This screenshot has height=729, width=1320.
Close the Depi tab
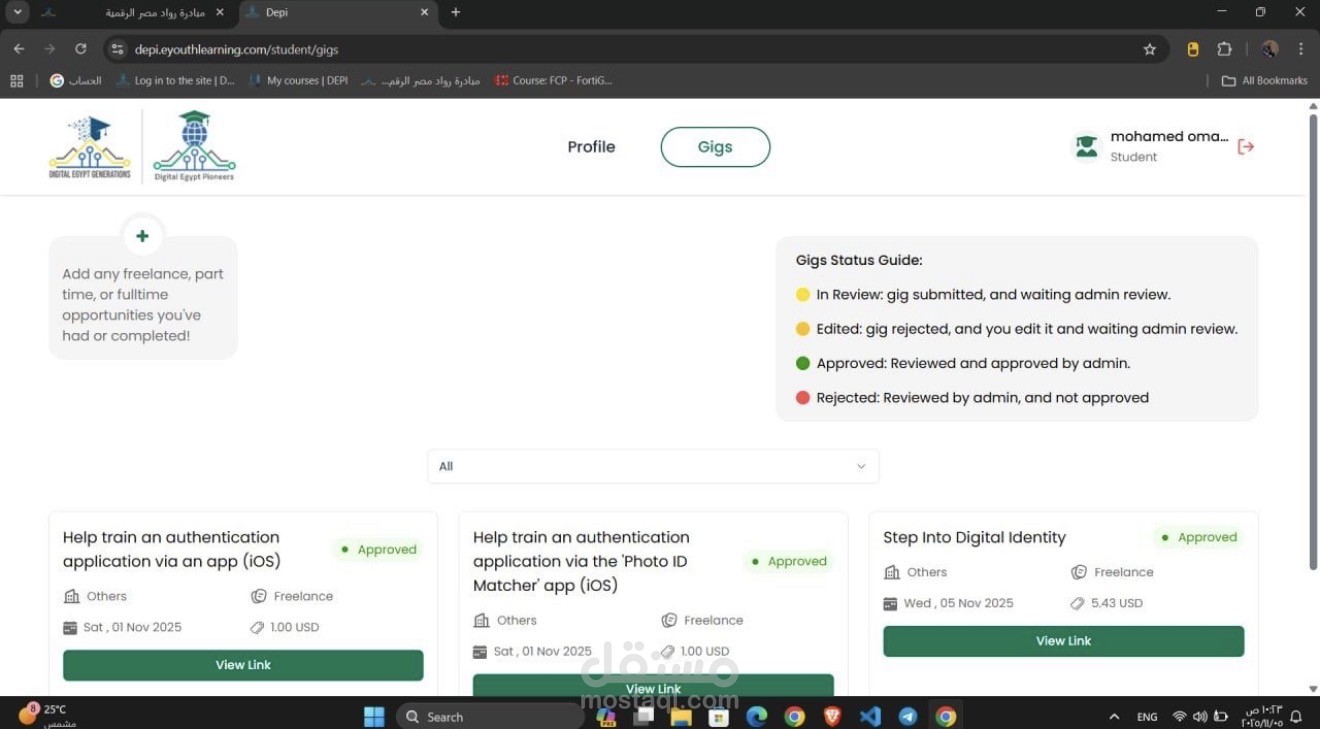(424, 12)
